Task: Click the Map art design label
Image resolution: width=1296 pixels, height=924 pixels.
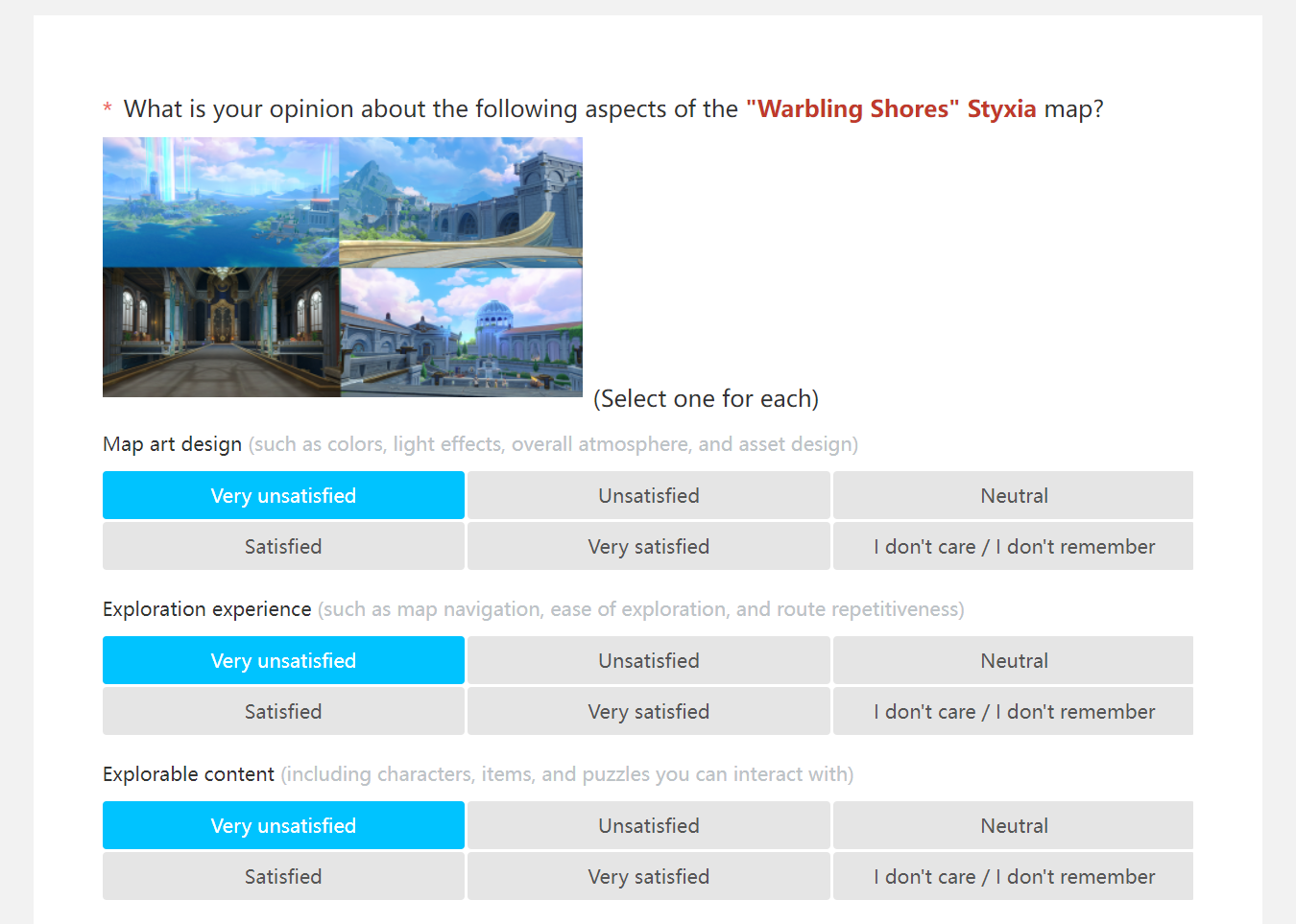Action: tap(172, 444)
